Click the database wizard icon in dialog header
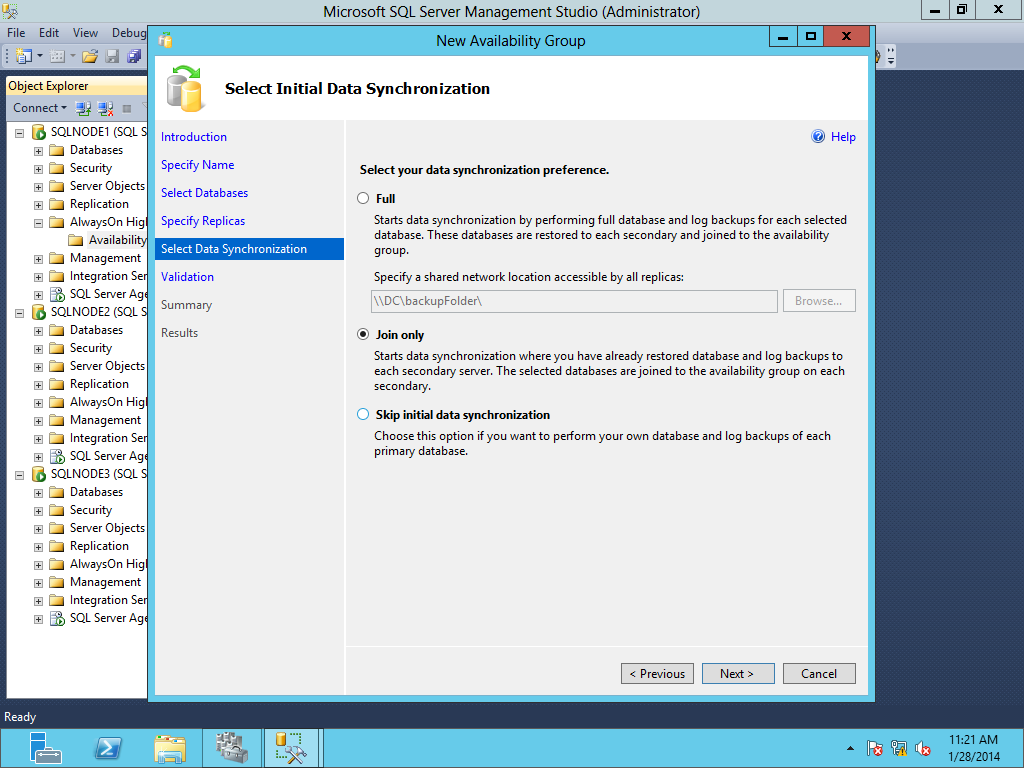This screenshot has height=768, width=1024. click(x=185, y=88)
